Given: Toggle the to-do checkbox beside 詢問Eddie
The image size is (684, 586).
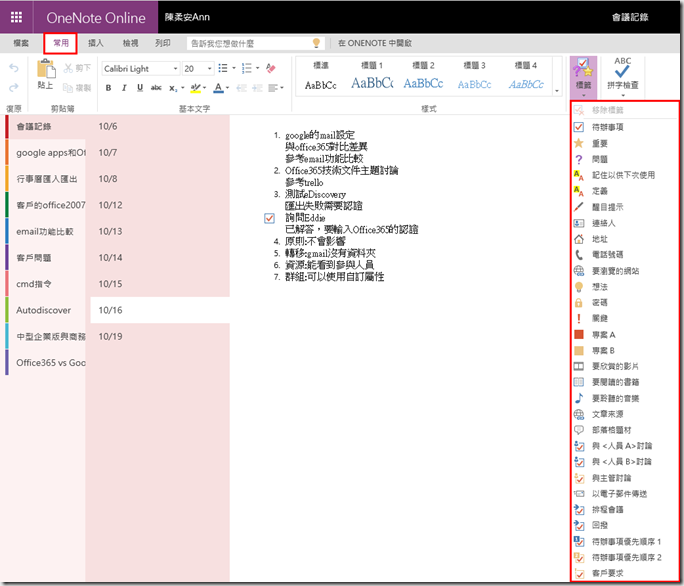Looking at the screenshot, I should tap(269, 217).
